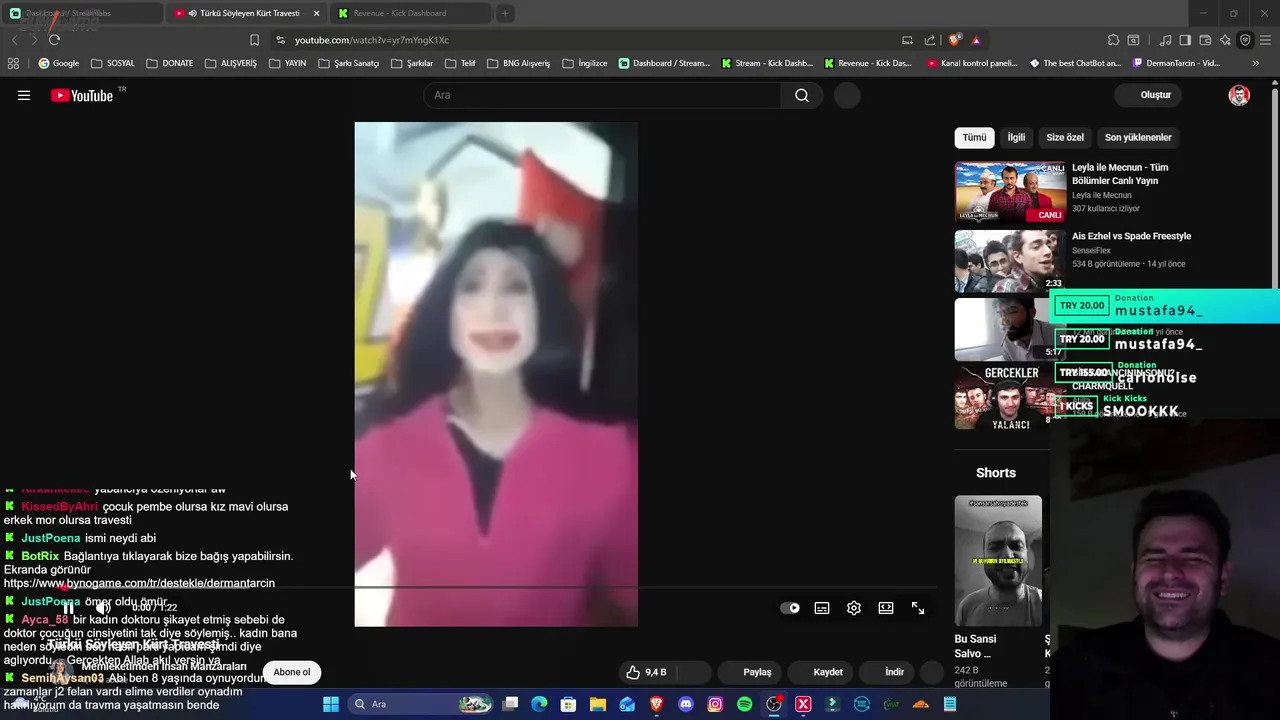The height and width of the screenshot is (720, 1280).
Task: Open Windows Start menu
Action: point(331,704)
